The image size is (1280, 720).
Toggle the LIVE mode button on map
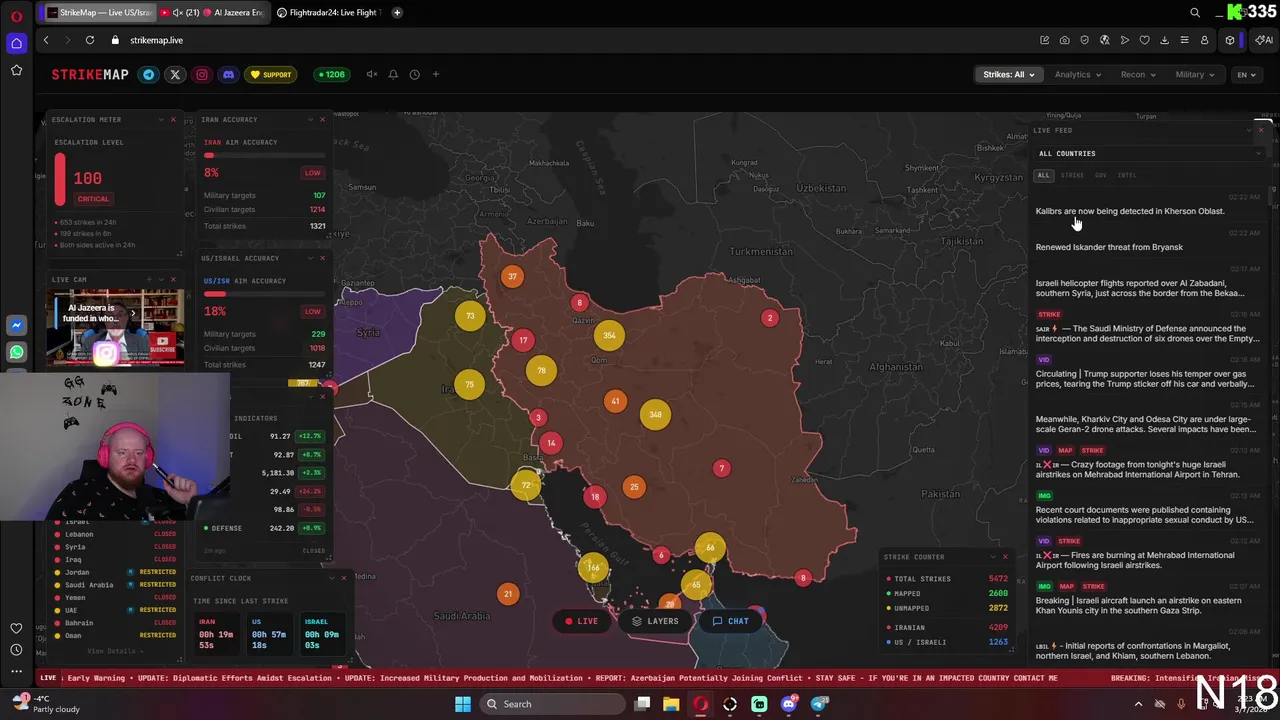tap(581, 621)
